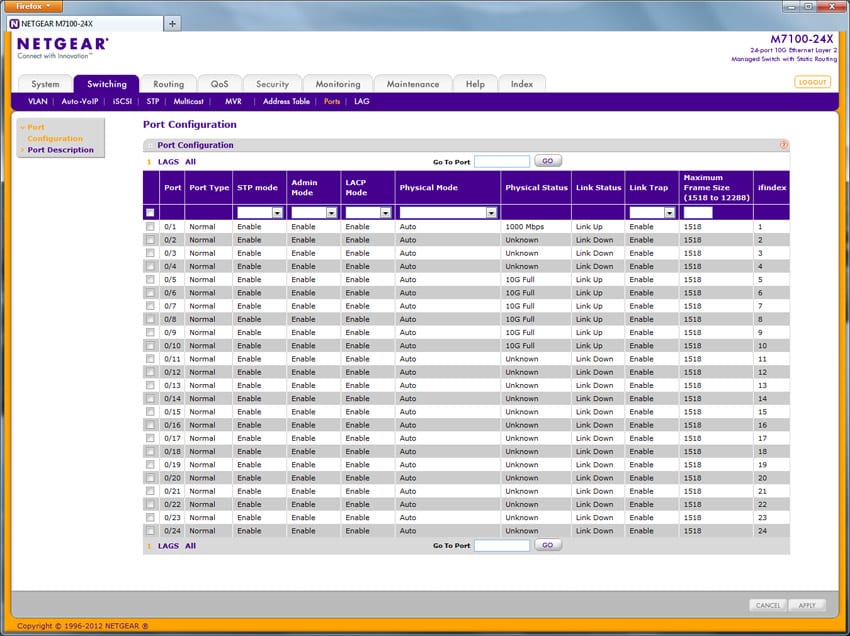Viewport: 850px width, 636px height.
Task: Focus the top Go To Port field
Action: (502, 162)
